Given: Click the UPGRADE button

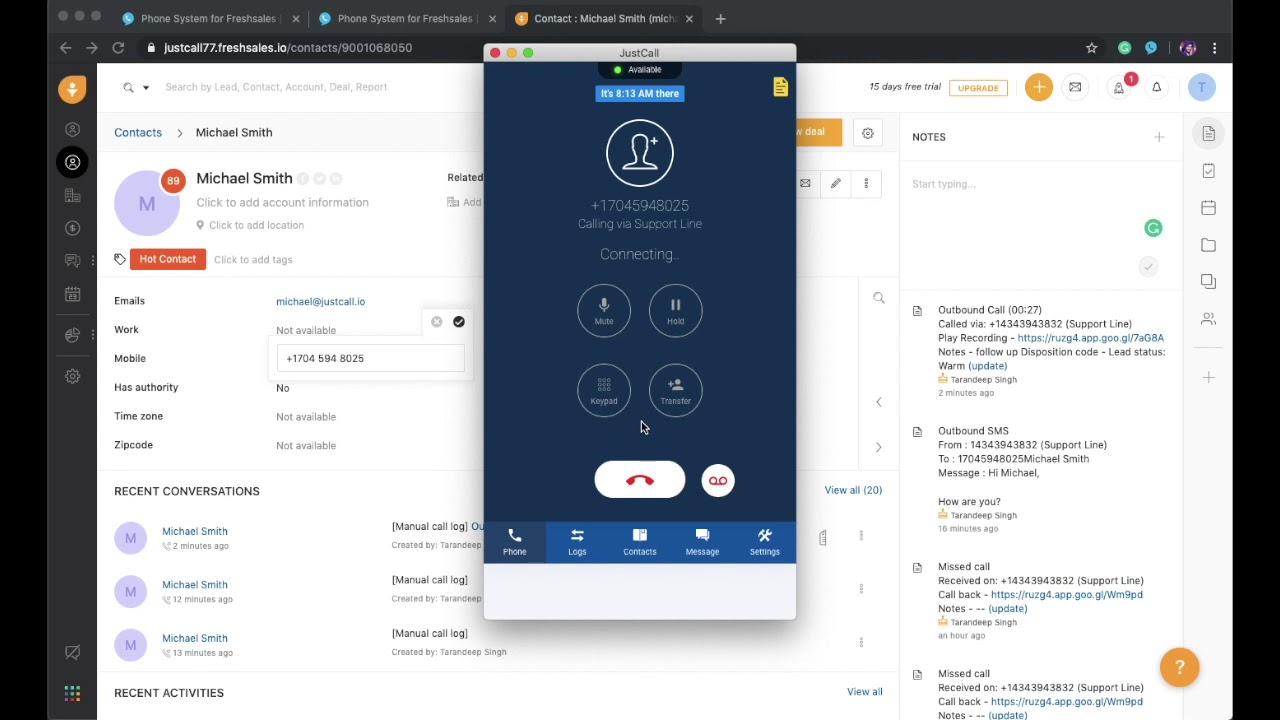Looking at the screenshot, I should pos(978,88).
